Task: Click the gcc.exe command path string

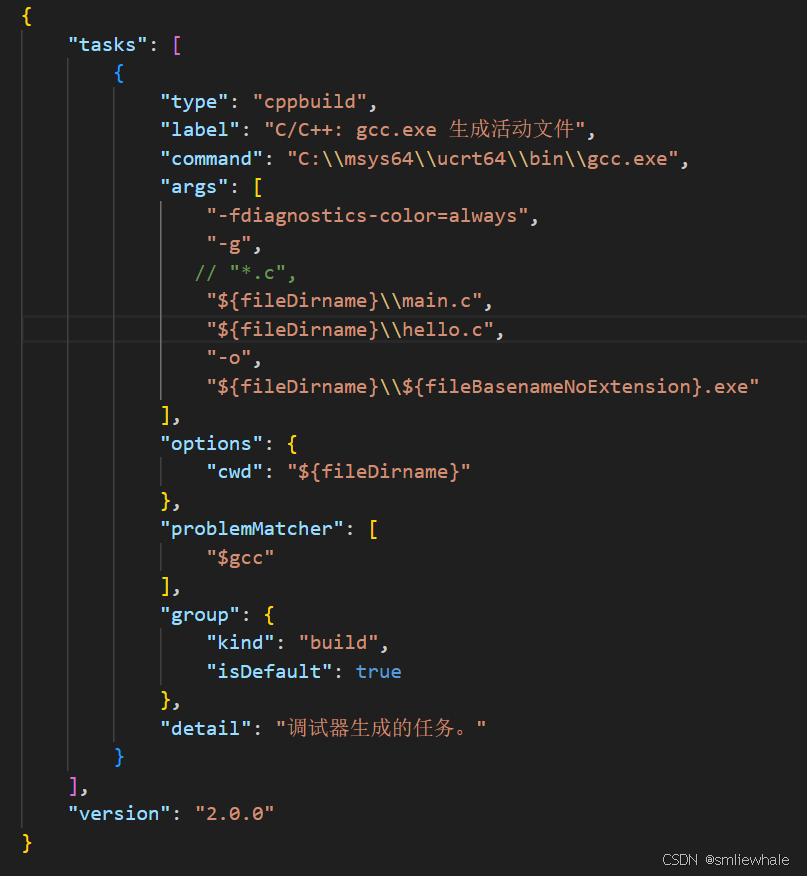Action: pos(483,159)
